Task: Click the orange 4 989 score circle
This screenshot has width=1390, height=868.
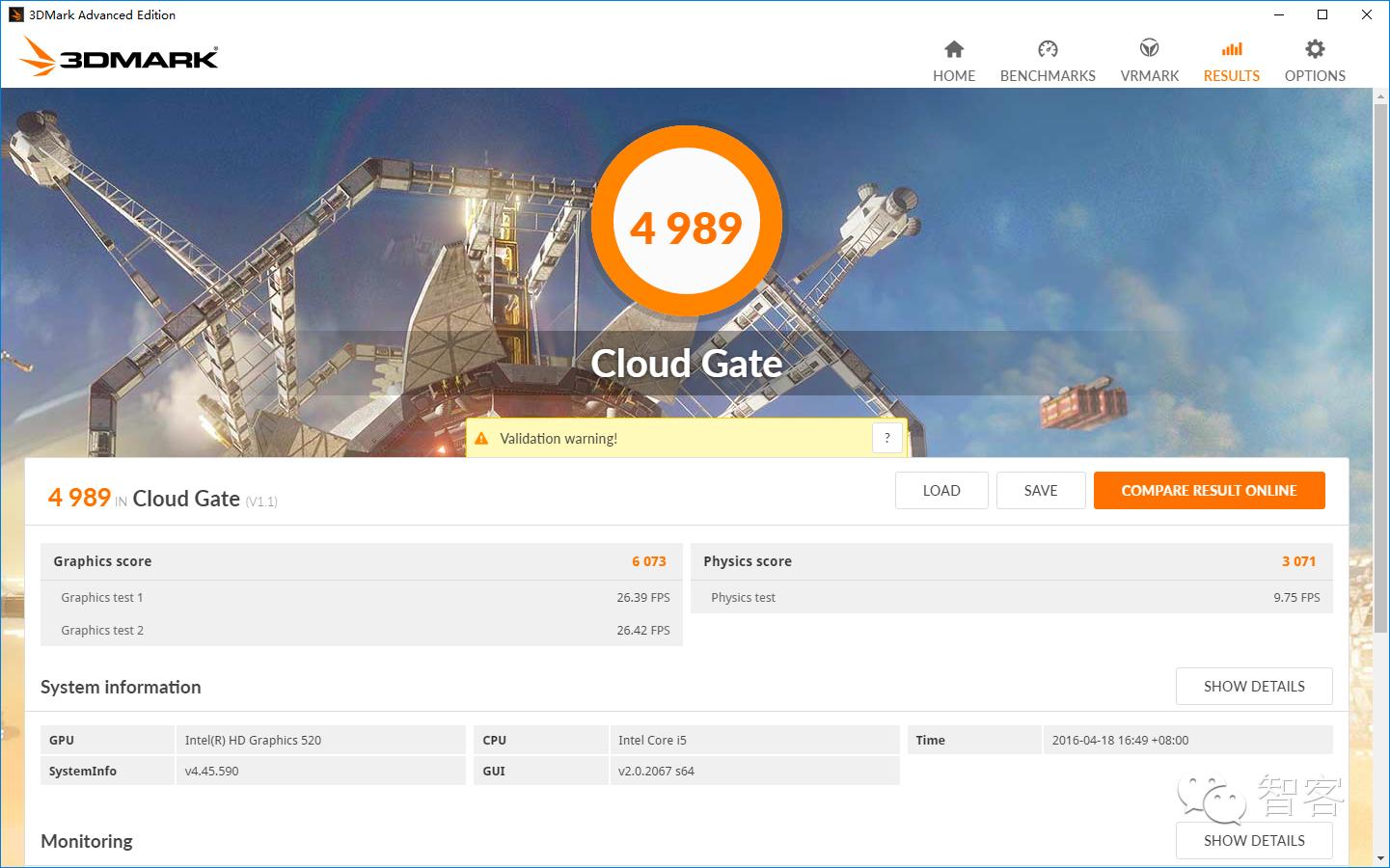Action: tap(686, 224)
